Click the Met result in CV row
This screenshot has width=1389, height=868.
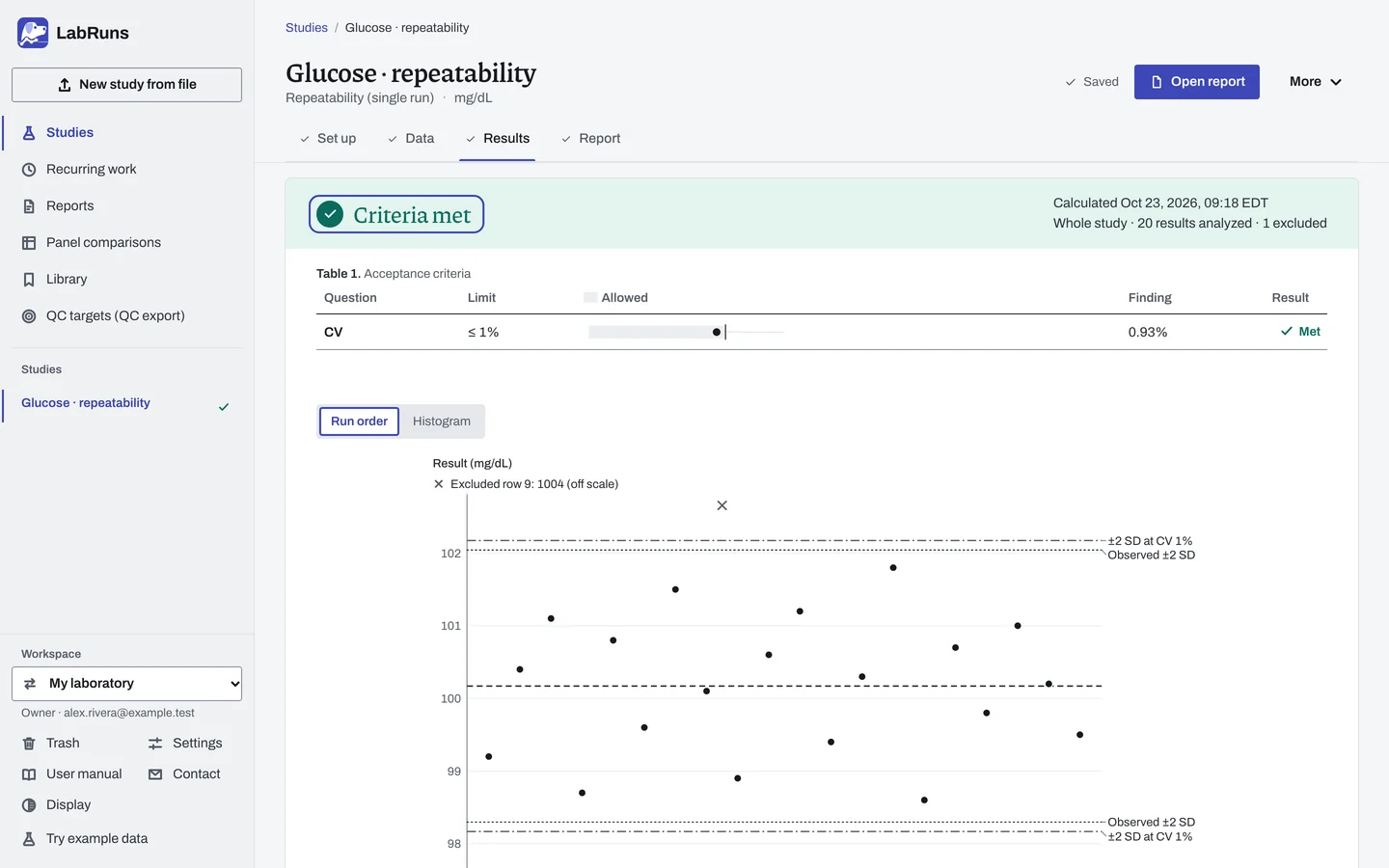pyautogui.click(x=1300, y=332)
